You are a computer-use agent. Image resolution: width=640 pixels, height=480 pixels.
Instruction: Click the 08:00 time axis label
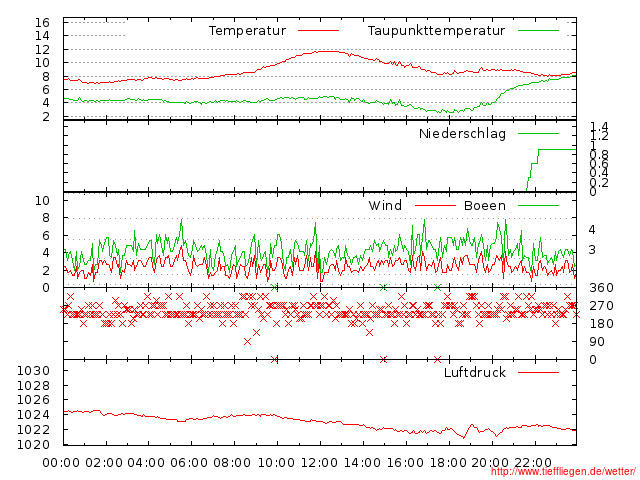(x=232, y=463)
